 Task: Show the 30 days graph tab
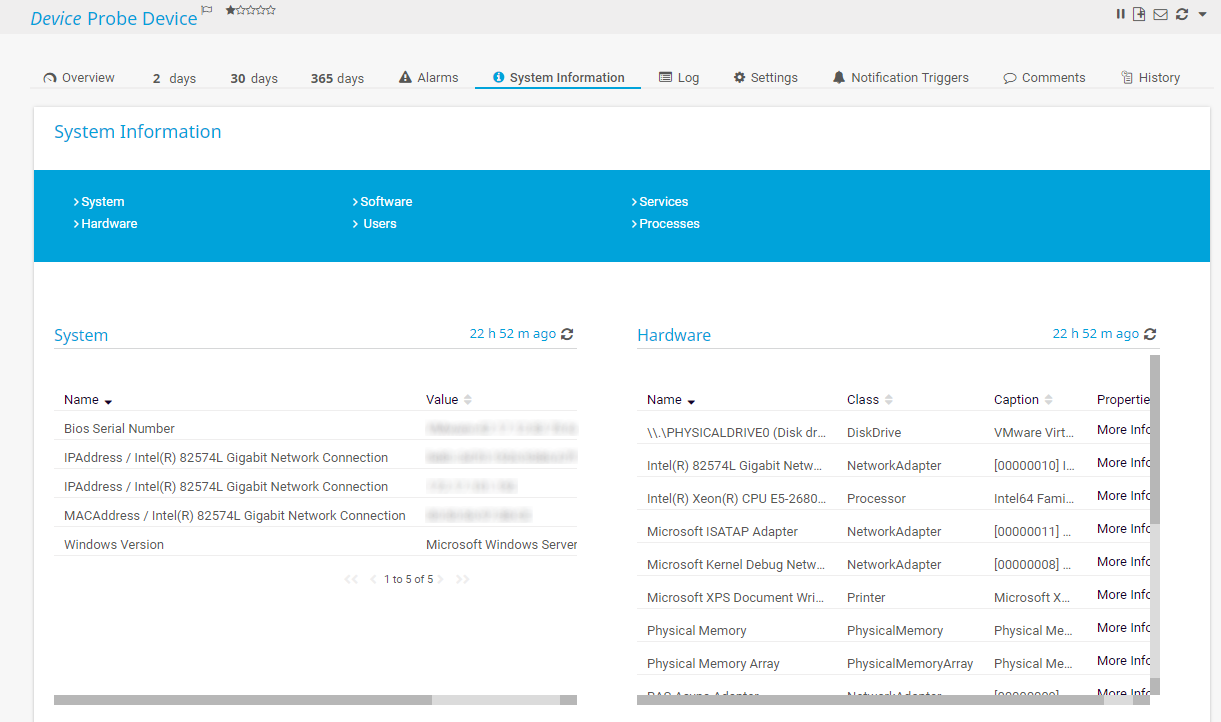(x=253, y=78)
